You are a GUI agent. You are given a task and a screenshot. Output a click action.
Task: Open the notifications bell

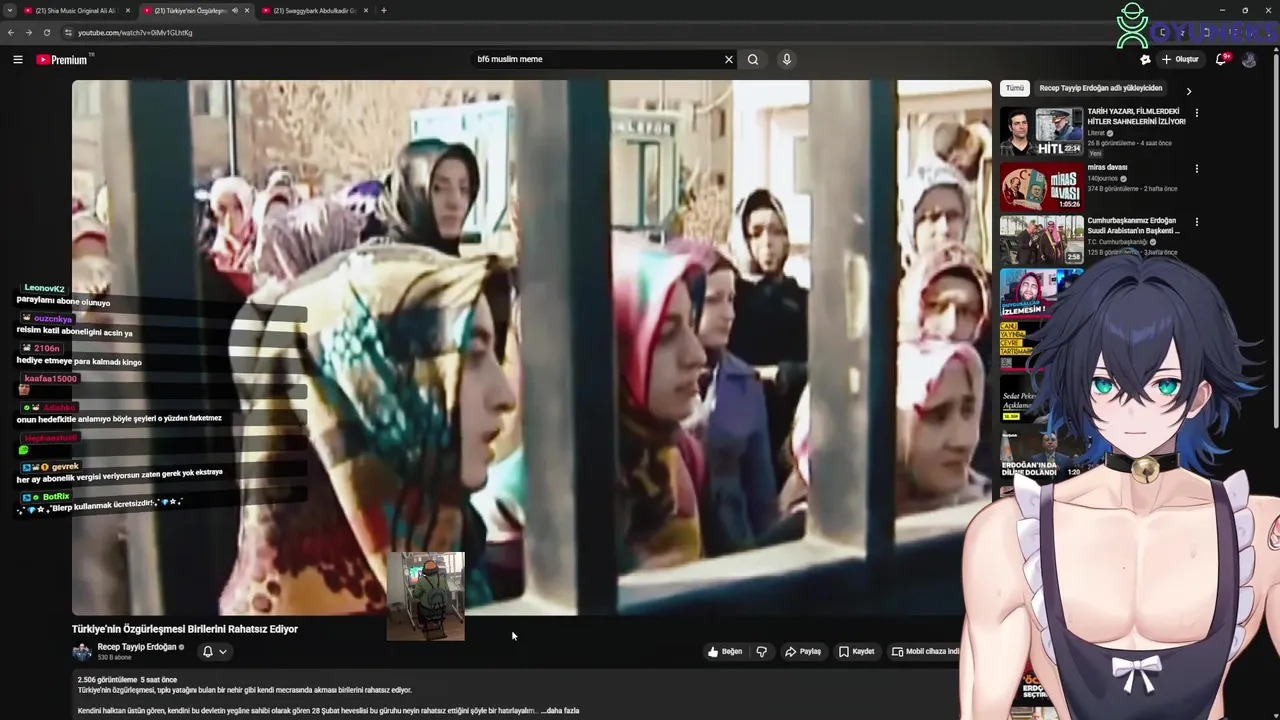[x=1221, y=59]
